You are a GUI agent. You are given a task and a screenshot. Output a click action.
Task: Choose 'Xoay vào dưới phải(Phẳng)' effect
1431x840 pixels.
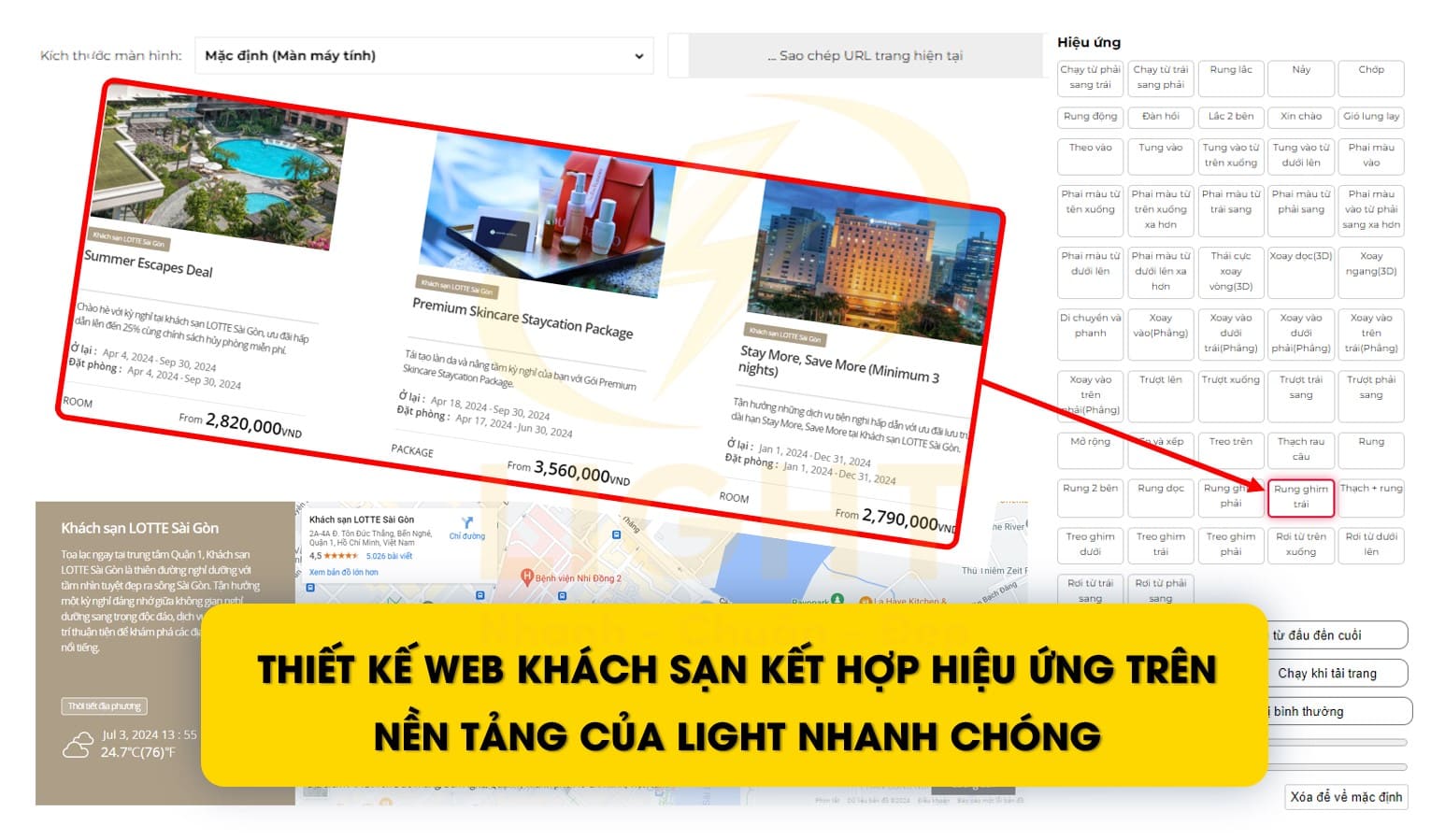1300,335
